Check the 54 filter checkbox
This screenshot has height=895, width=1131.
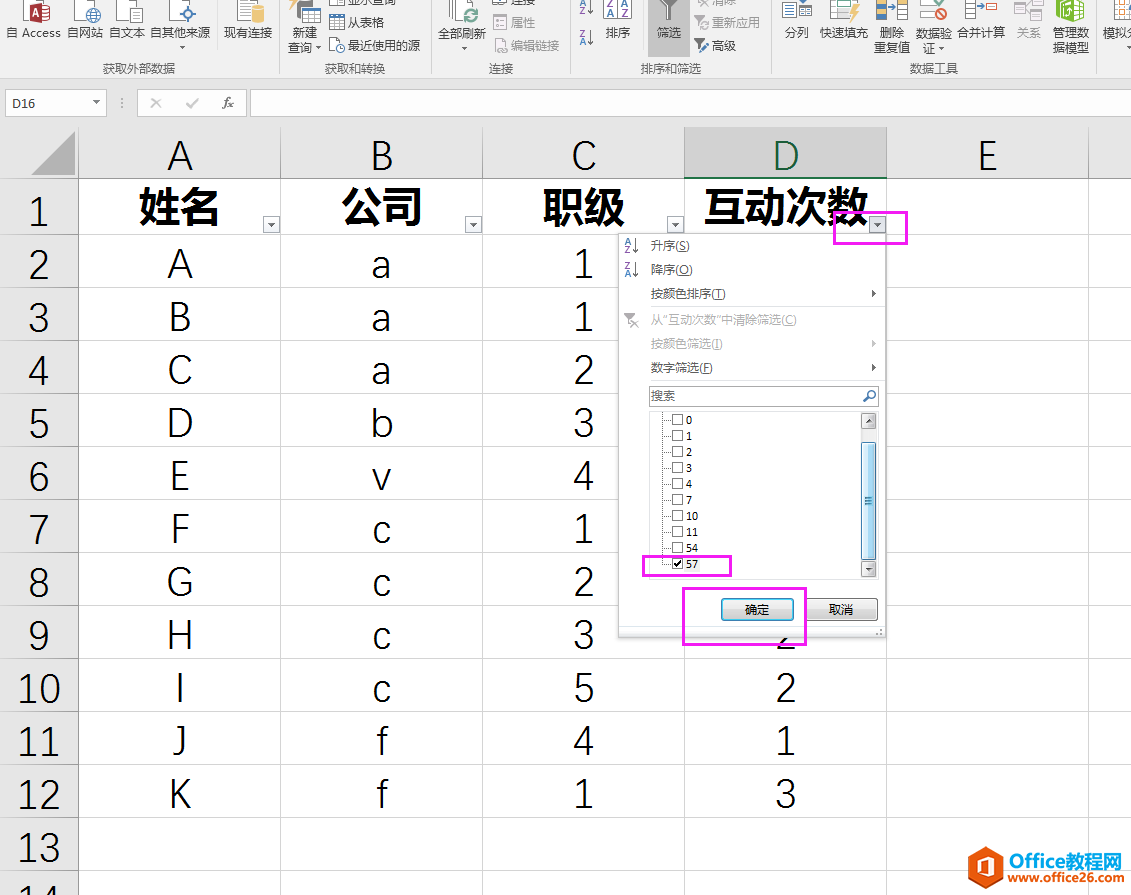[677, 547]
